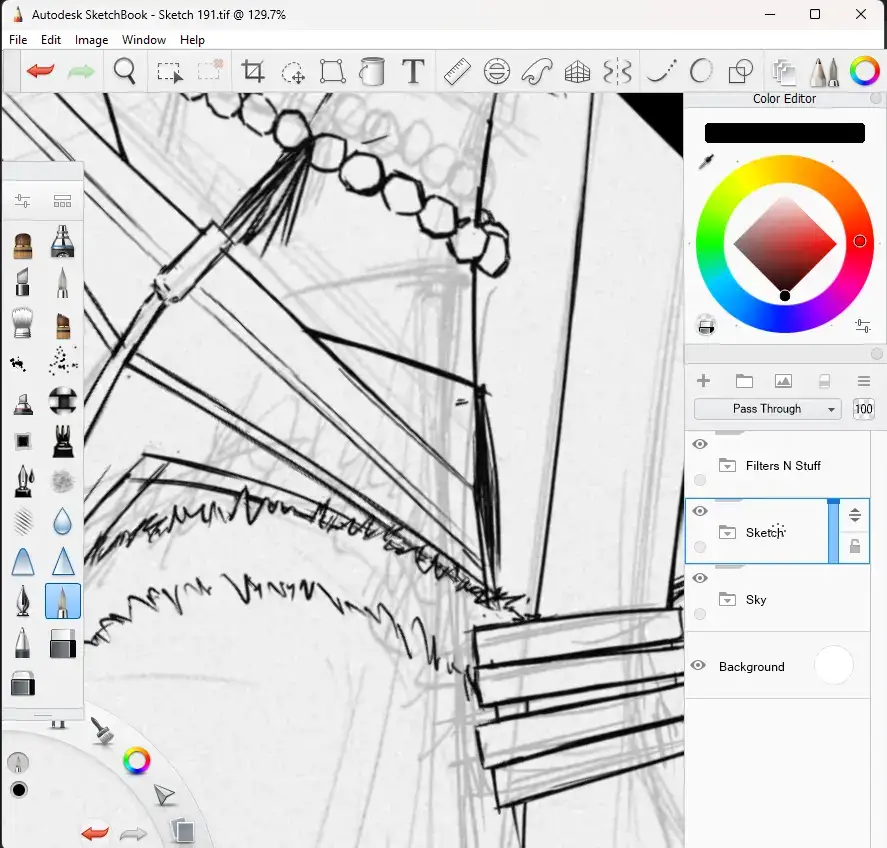Screen dimensions: 887x848
Task: Click the layer opacity field showing 100
Action: [x=863, y=409]
